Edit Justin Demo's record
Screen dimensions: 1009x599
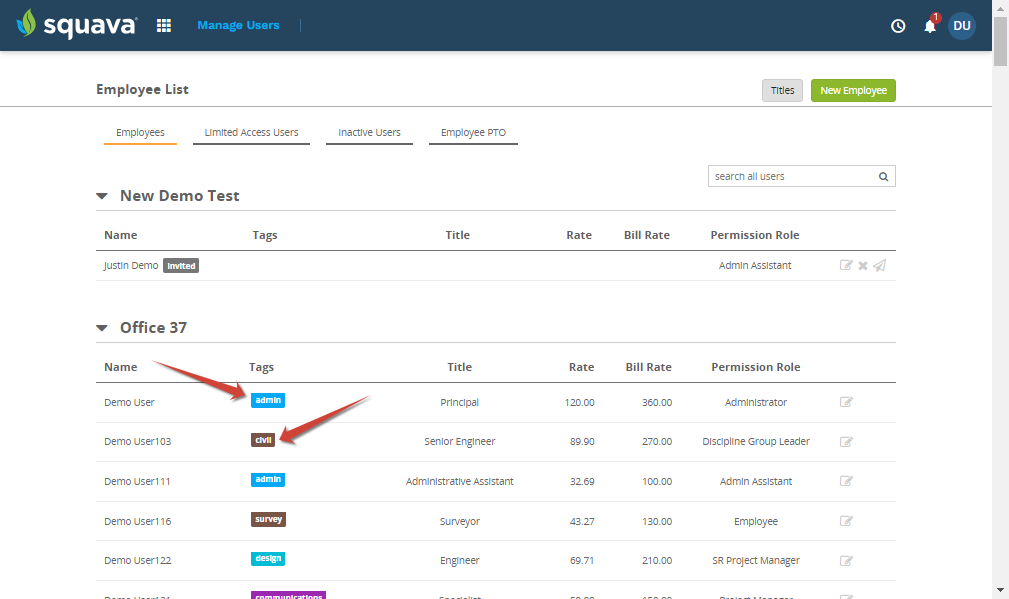click(846, 265)
